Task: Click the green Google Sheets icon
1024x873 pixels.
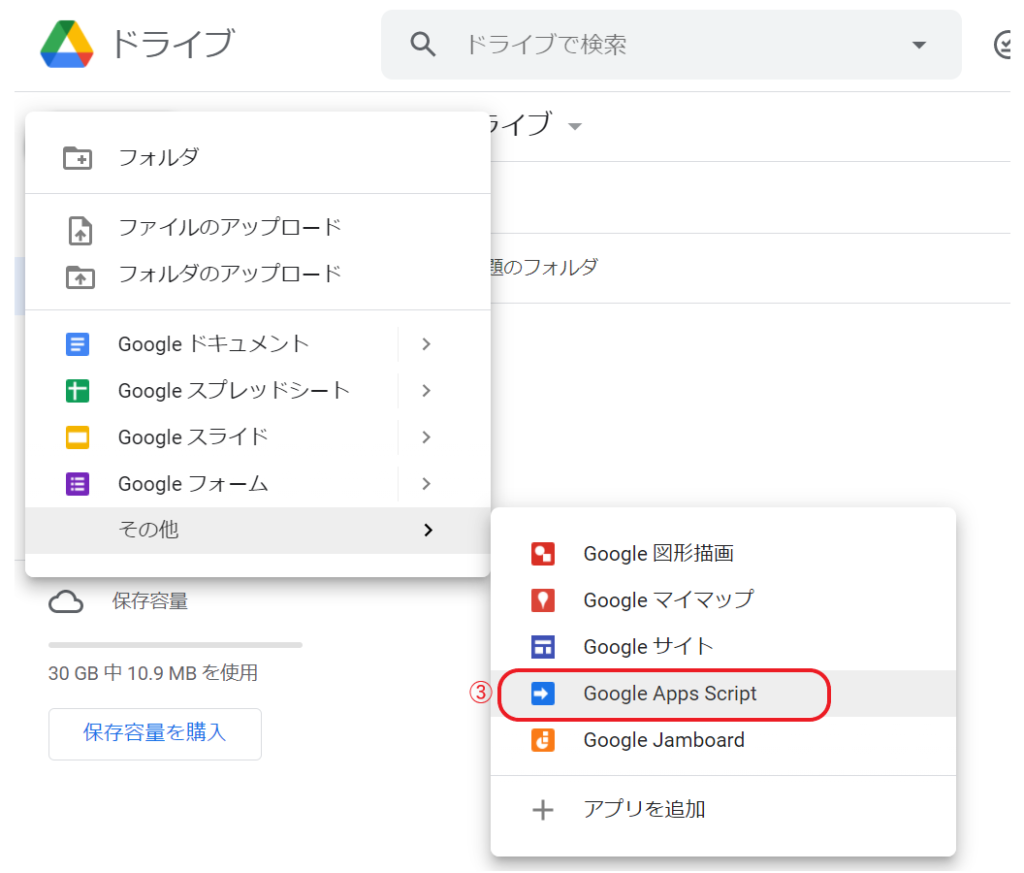Action: [78, 390]
